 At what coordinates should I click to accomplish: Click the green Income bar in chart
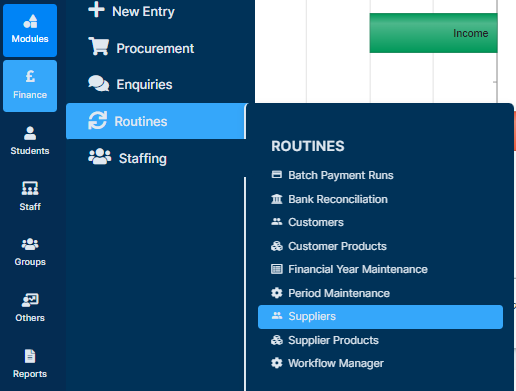point(433,33)
